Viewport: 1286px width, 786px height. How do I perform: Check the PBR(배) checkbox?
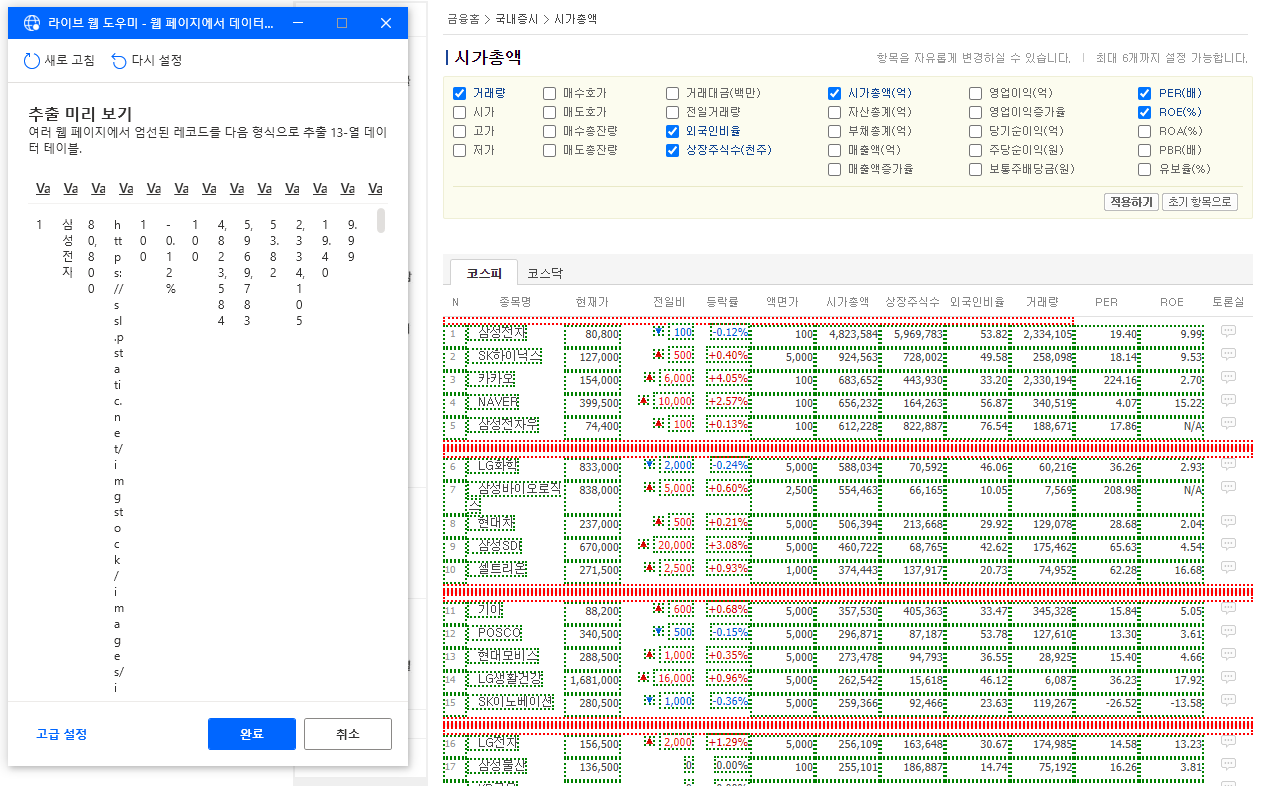[x=1145, y=150]
